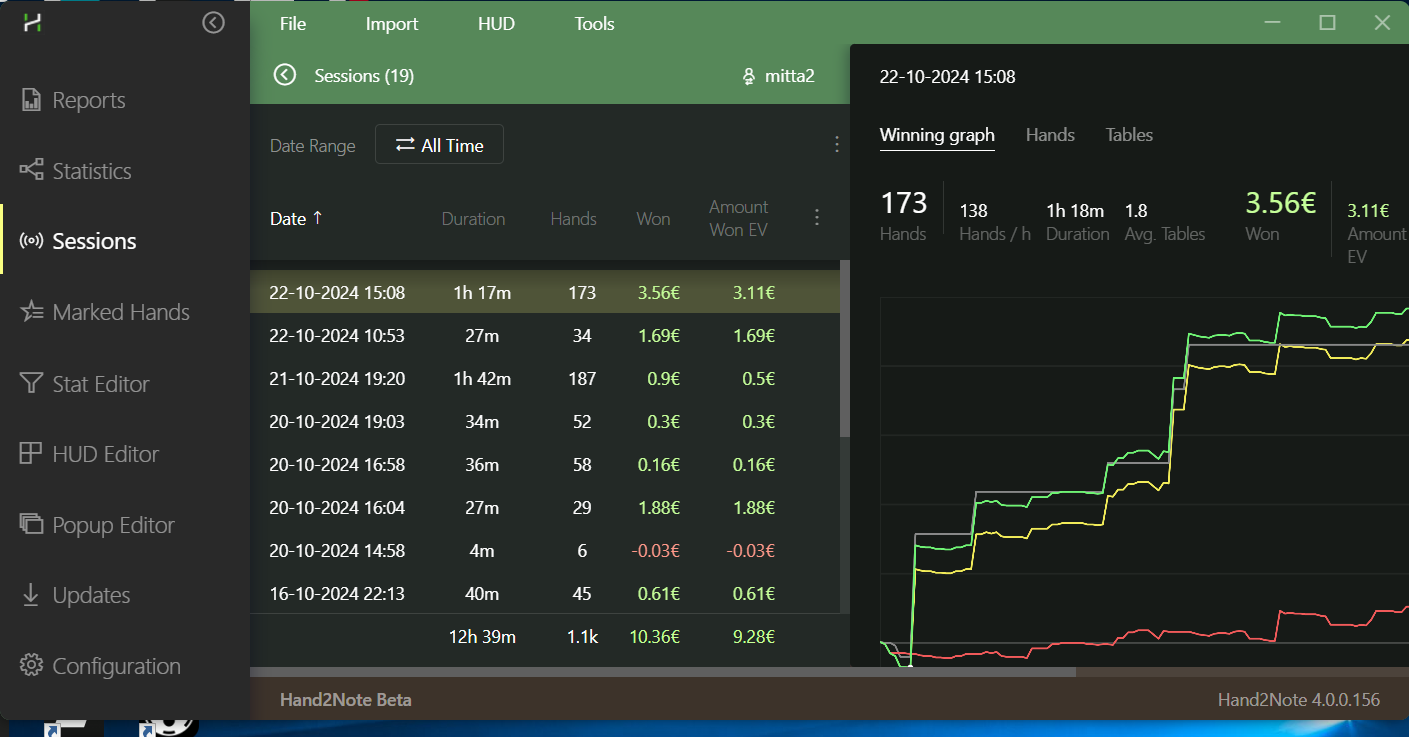Open the Popup Editor
Screen dimensions: 1409x737
point(97,525)
